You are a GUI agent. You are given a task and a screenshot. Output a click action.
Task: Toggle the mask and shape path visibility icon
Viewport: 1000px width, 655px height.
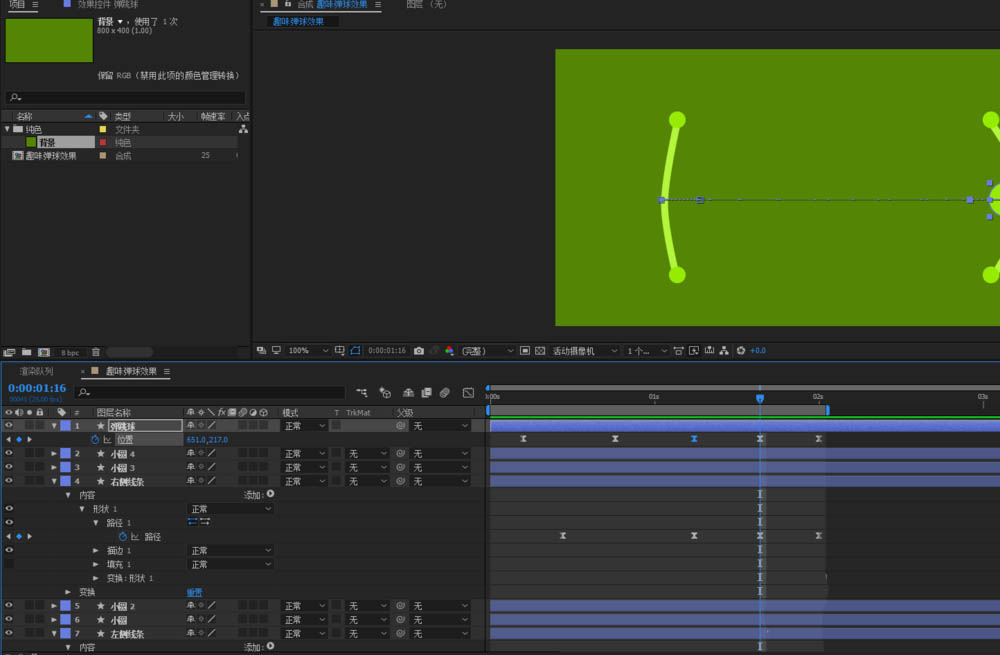tap(355, 350)
